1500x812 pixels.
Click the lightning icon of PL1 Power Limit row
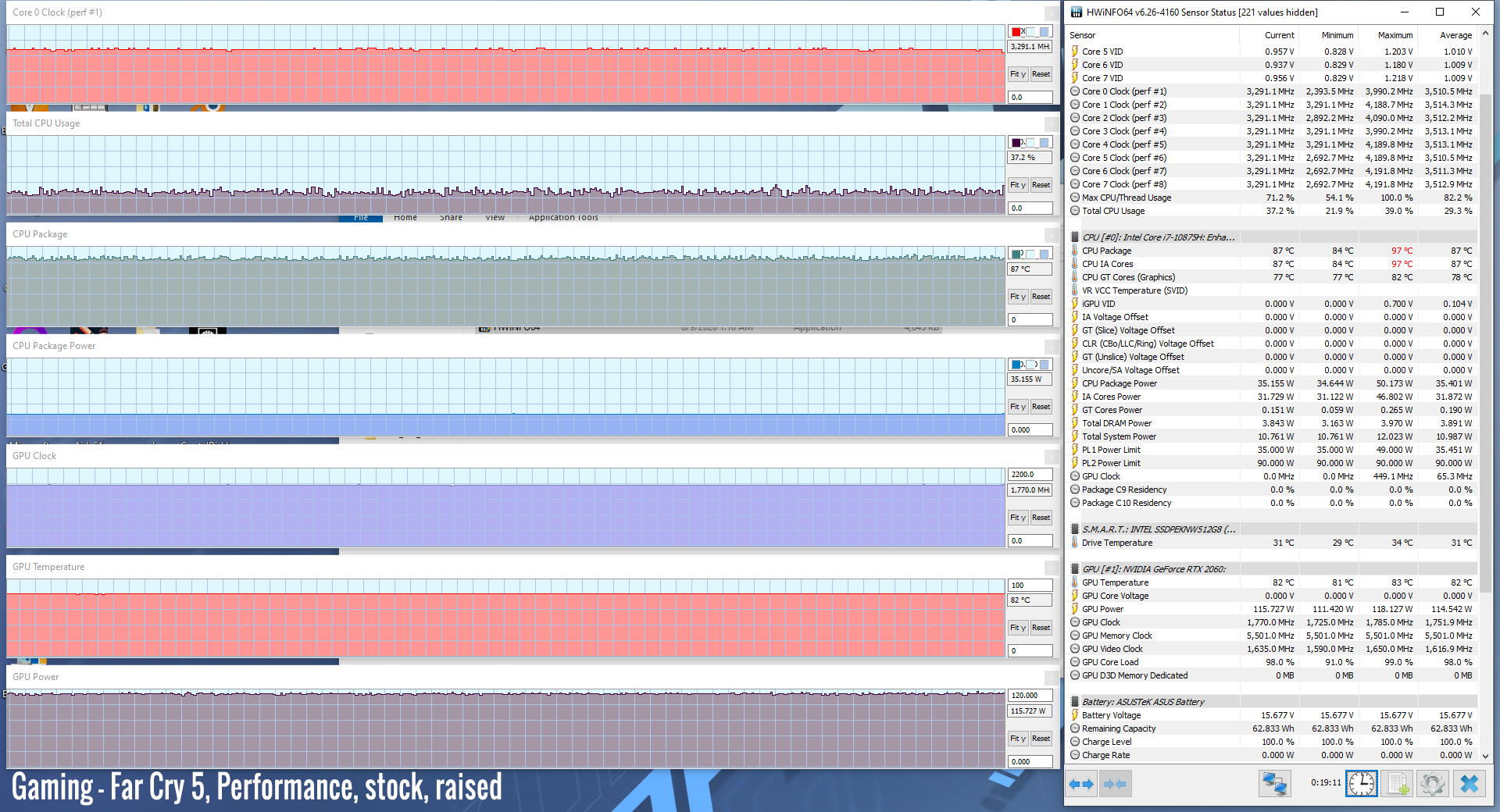(x=1075, y=450)
